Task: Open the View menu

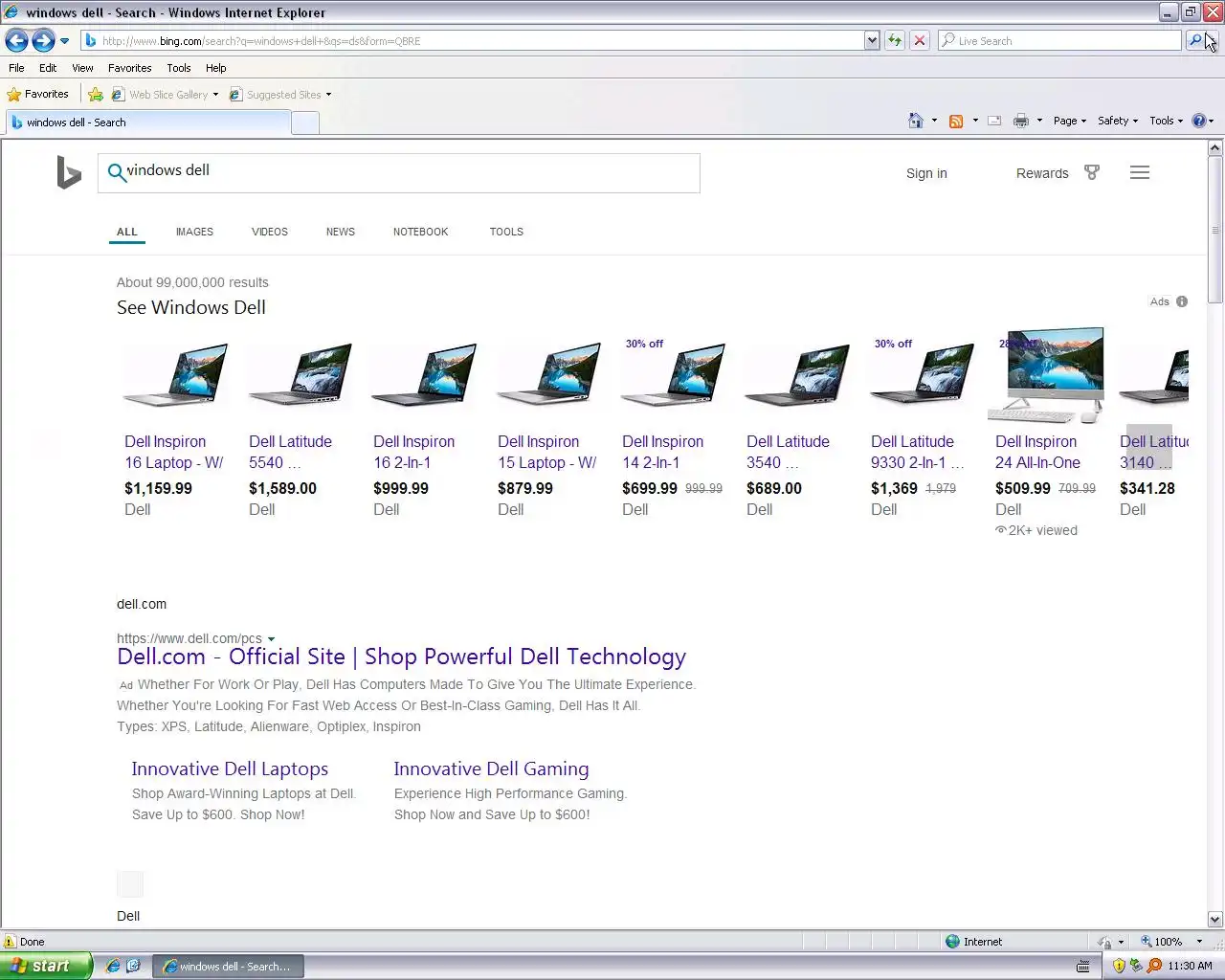Action: point(82,68)
